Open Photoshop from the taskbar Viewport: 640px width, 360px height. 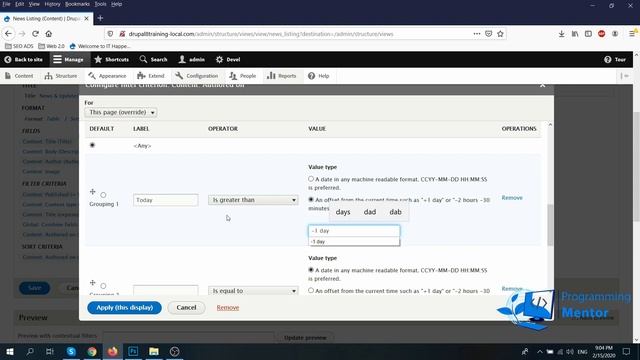pos(133,351)
